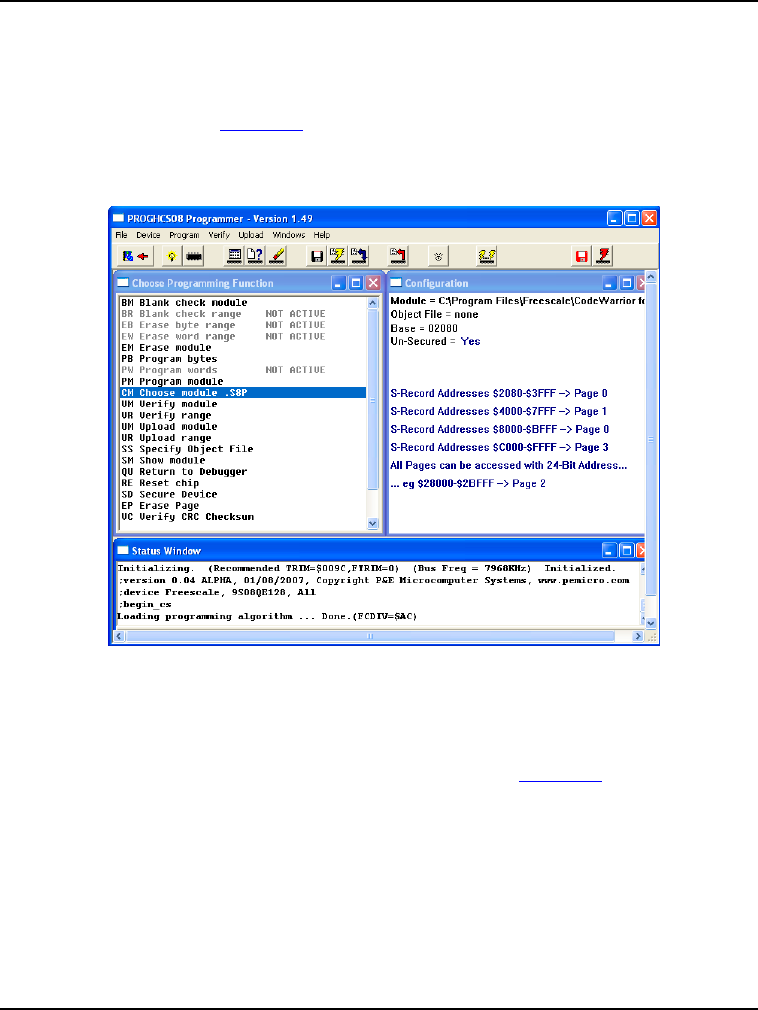The height and width of the screenshot is (1010, 758).
Task: Click the double yellow lightning toolbar icon
Action: point(487,256)
